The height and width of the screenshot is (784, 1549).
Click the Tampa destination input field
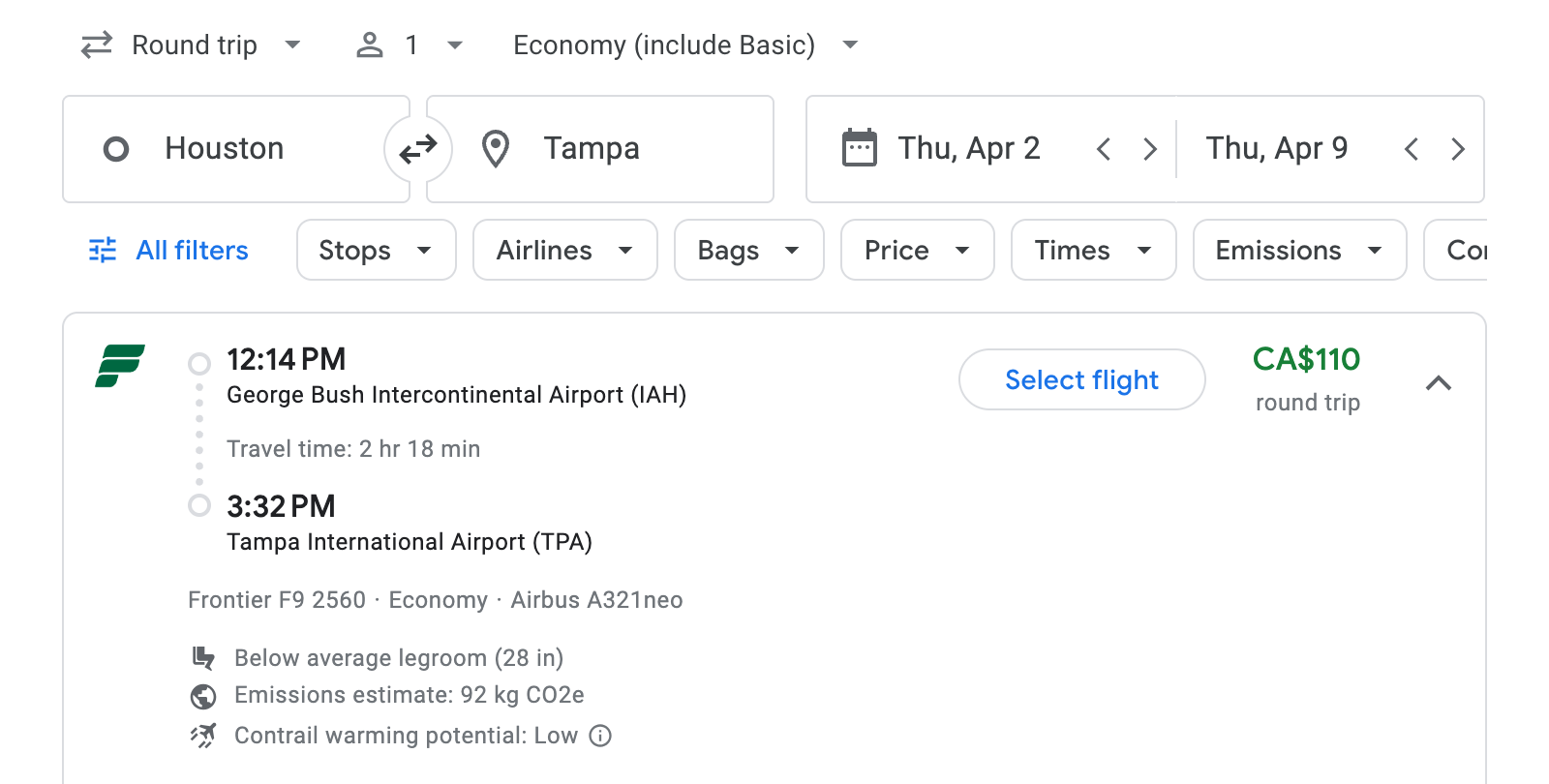coord(620,149)
